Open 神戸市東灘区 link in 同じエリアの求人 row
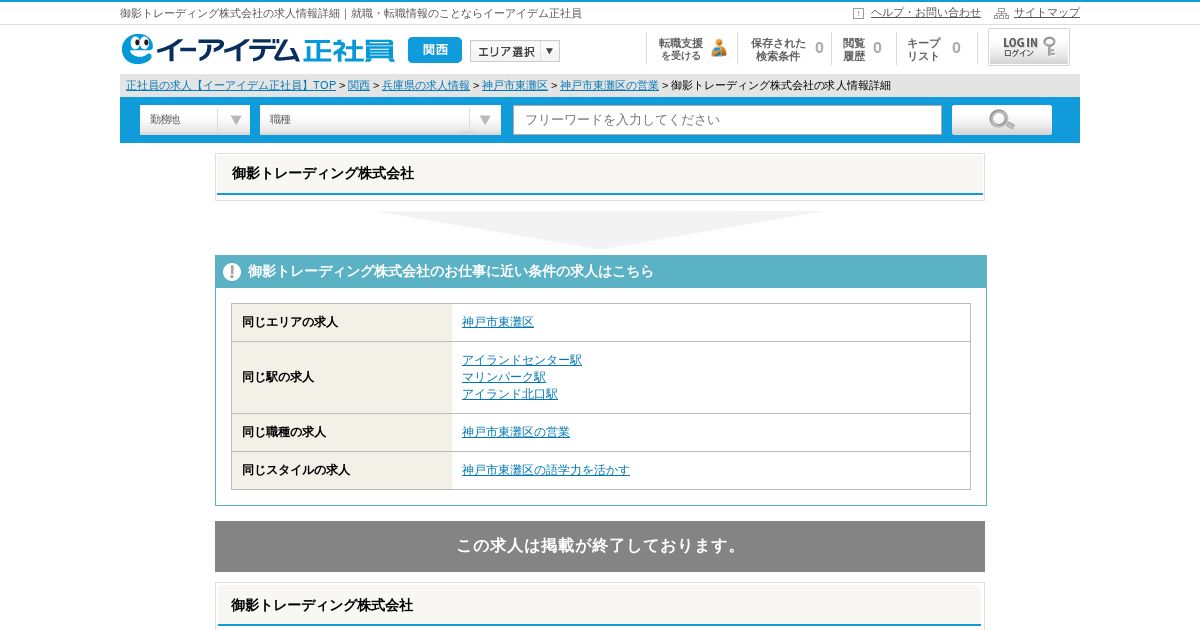This screenshot has width=1200, height=630. (x=498, y=322)
